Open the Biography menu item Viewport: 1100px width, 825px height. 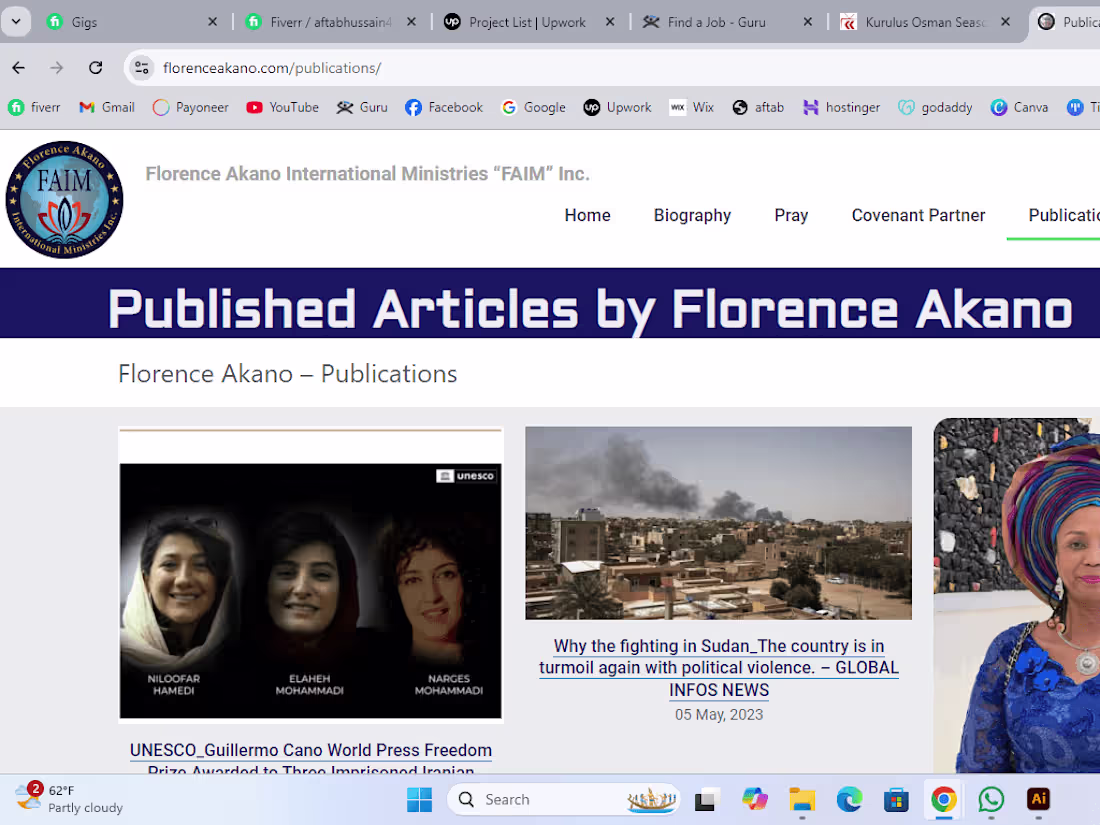[692, 215]
